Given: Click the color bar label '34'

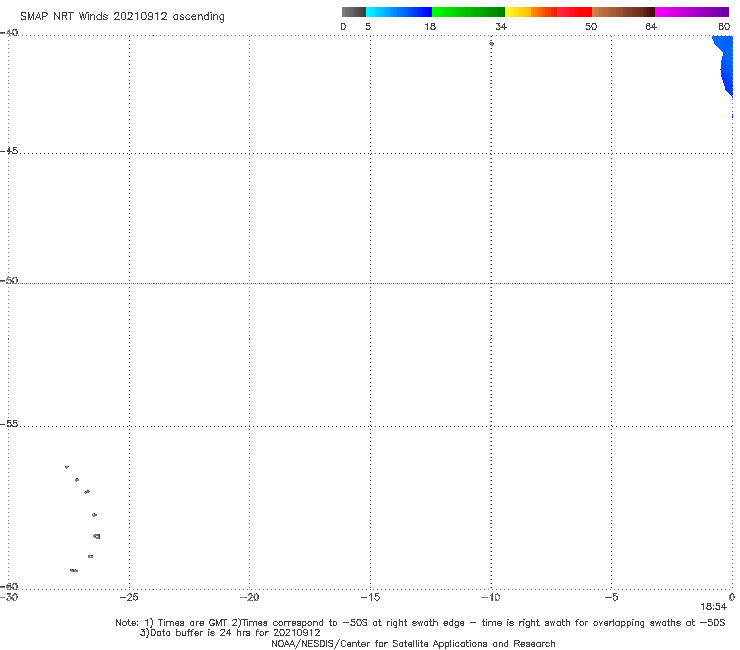Looking at the screenshot, I should coord(501,26).
